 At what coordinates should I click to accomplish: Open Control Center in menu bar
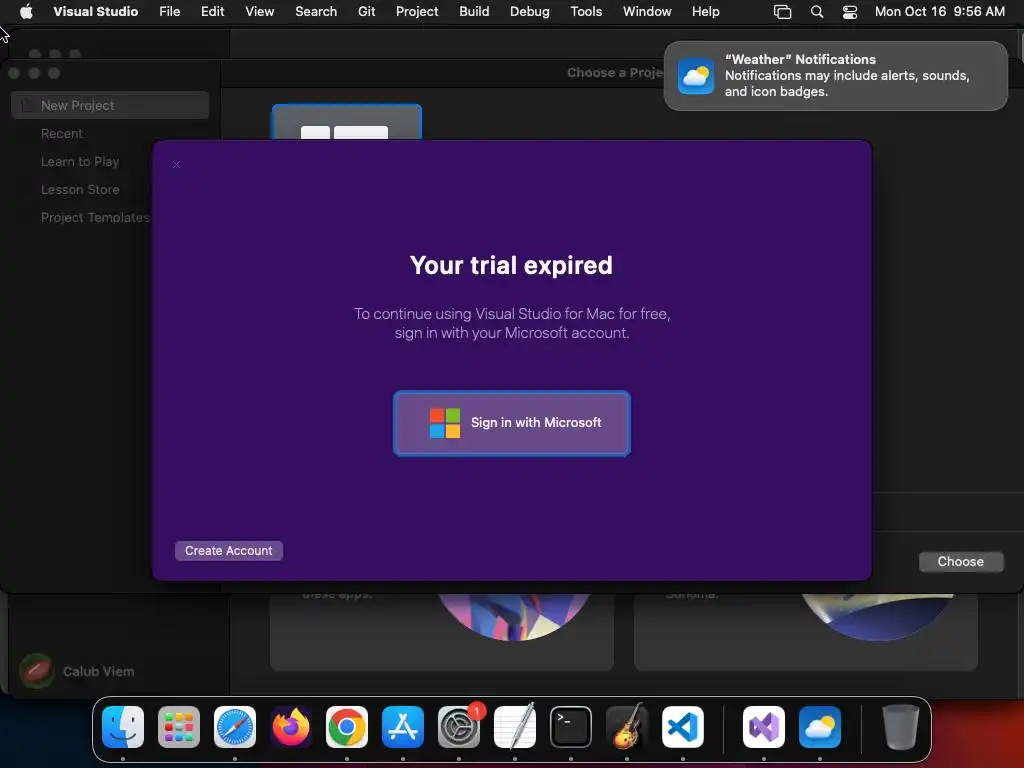tap(850, 12)
